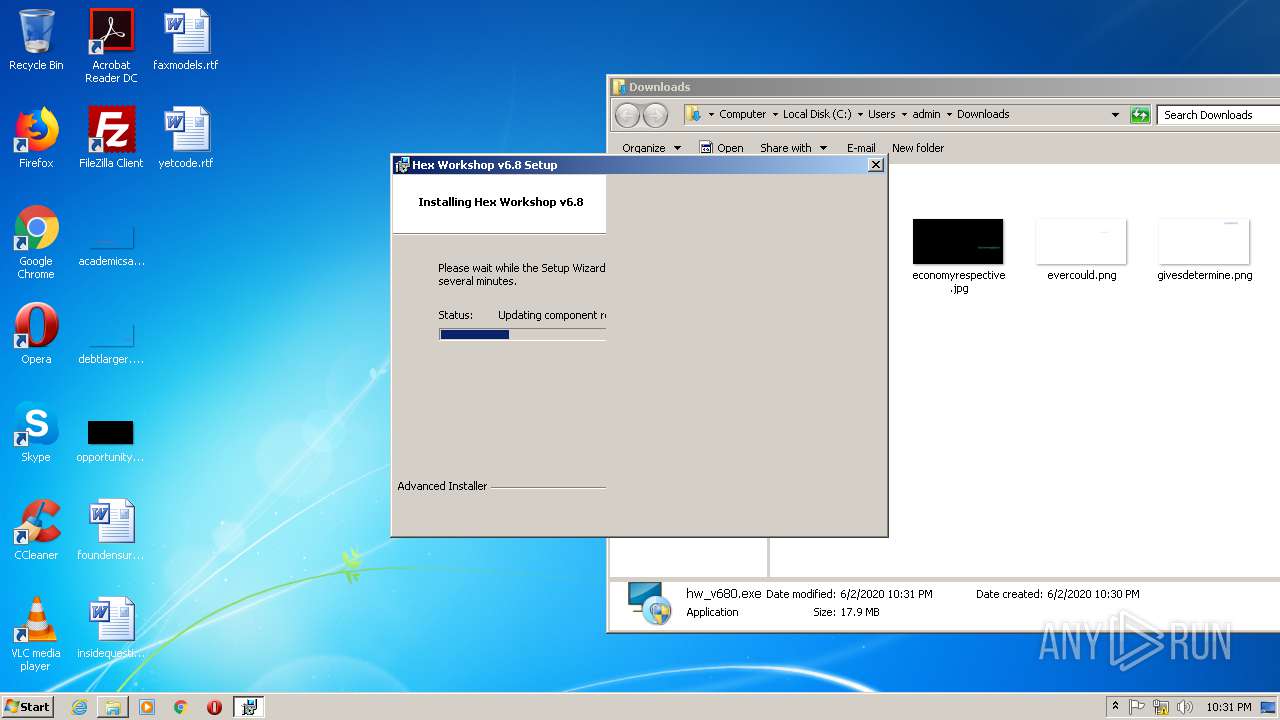Select the foundensur... Word document
The height and width of the screenshot is (720, 1280).
point(111,530)
